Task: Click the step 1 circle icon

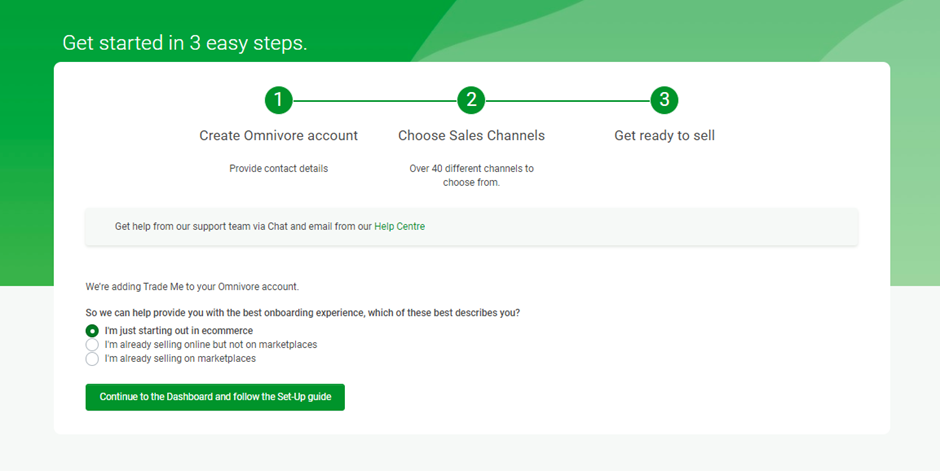Action: coord(278,100)
